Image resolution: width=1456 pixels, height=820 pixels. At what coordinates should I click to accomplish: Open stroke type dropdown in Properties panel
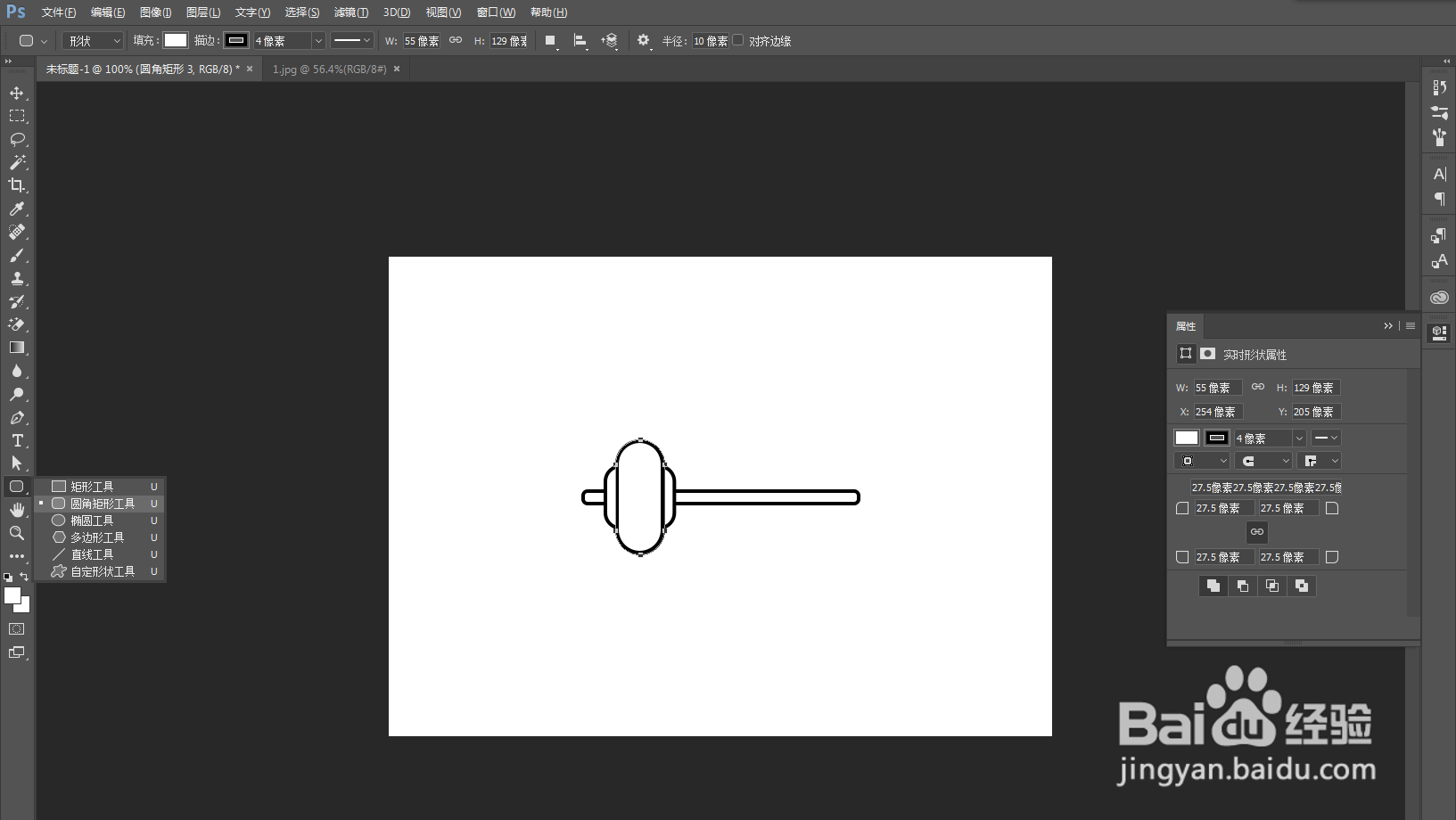coord(1327,439)
